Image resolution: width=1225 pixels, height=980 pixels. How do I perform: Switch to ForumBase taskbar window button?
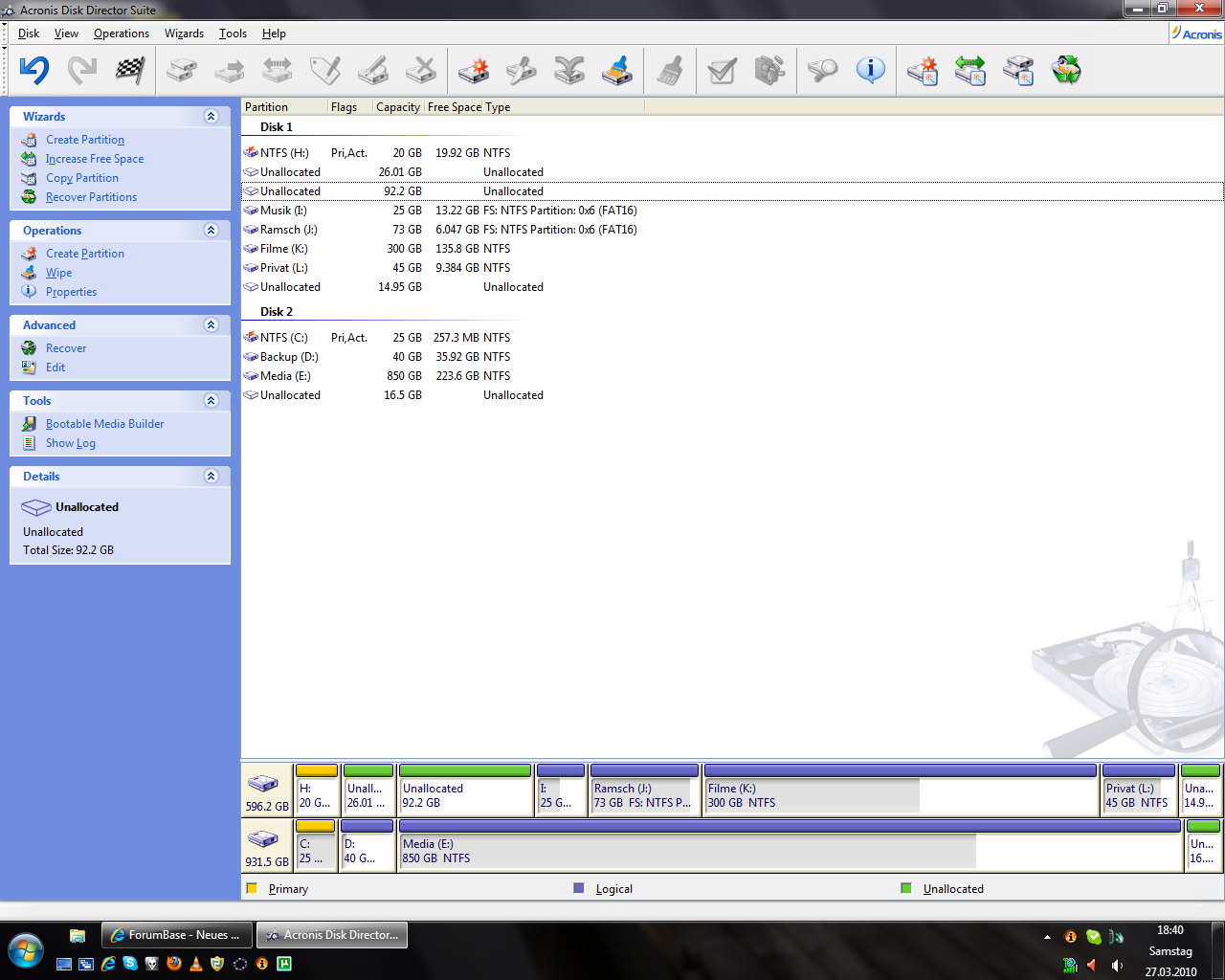click(177, 935)
